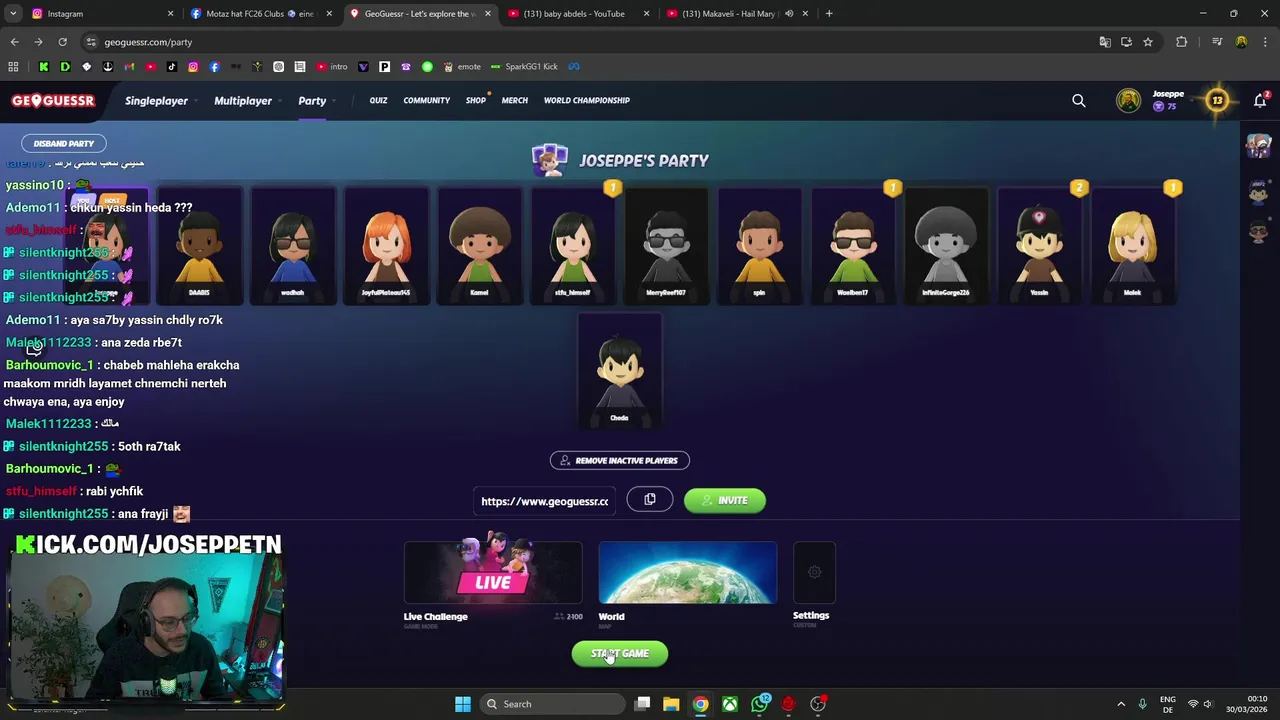Click the GeoGuessr logo
This screenshot has width=1280, height=720.
(53, 101)
